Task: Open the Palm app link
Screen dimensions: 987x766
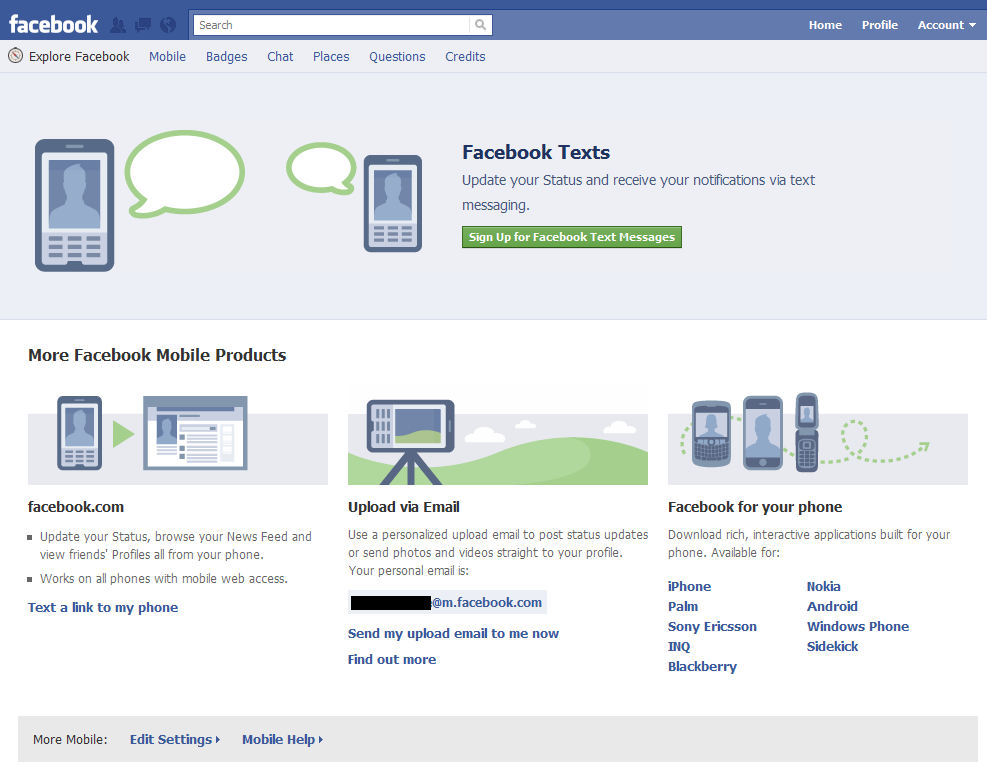Action: pyautogui.click(x=683, y=606)
